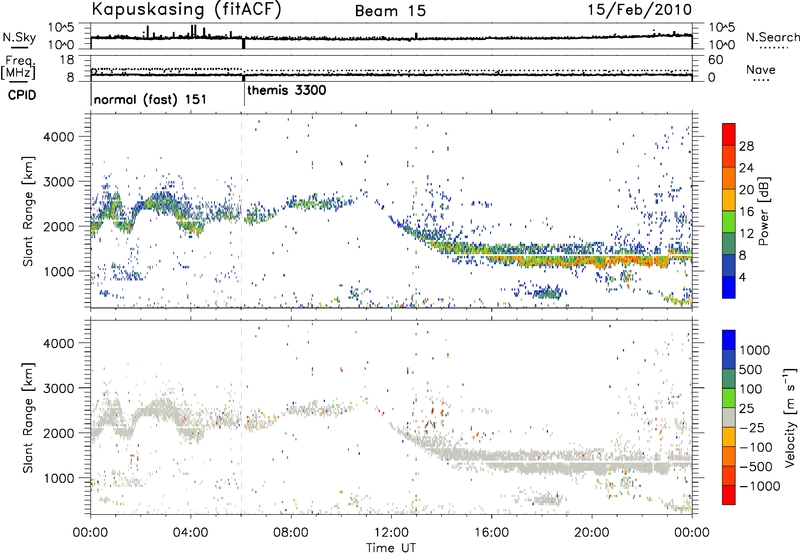Click the bright blue bottom power colorbar segment
This screenshot has height=554, width=800.
coord(729,288)
